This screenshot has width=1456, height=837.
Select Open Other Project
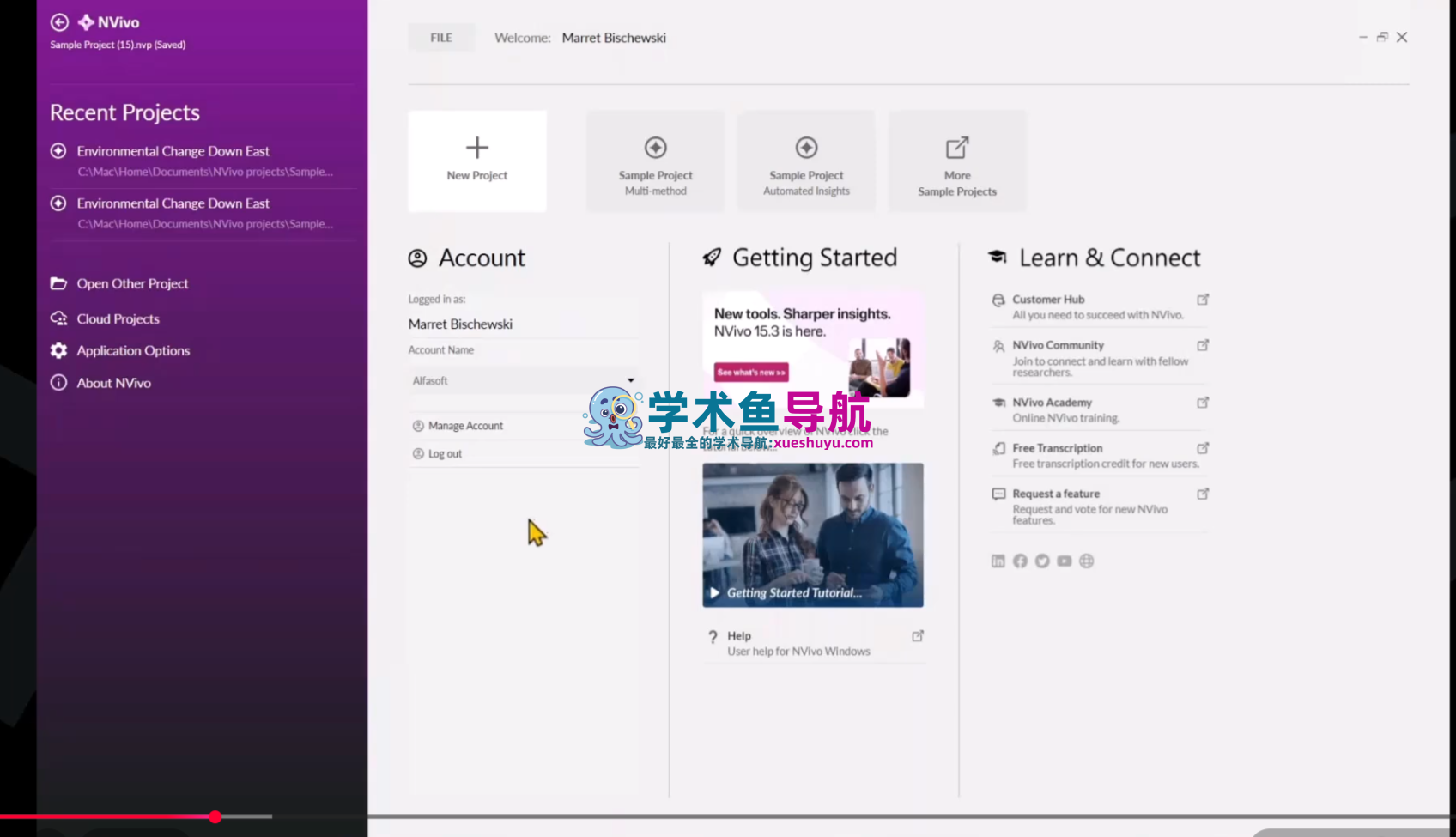pos(132,284)
